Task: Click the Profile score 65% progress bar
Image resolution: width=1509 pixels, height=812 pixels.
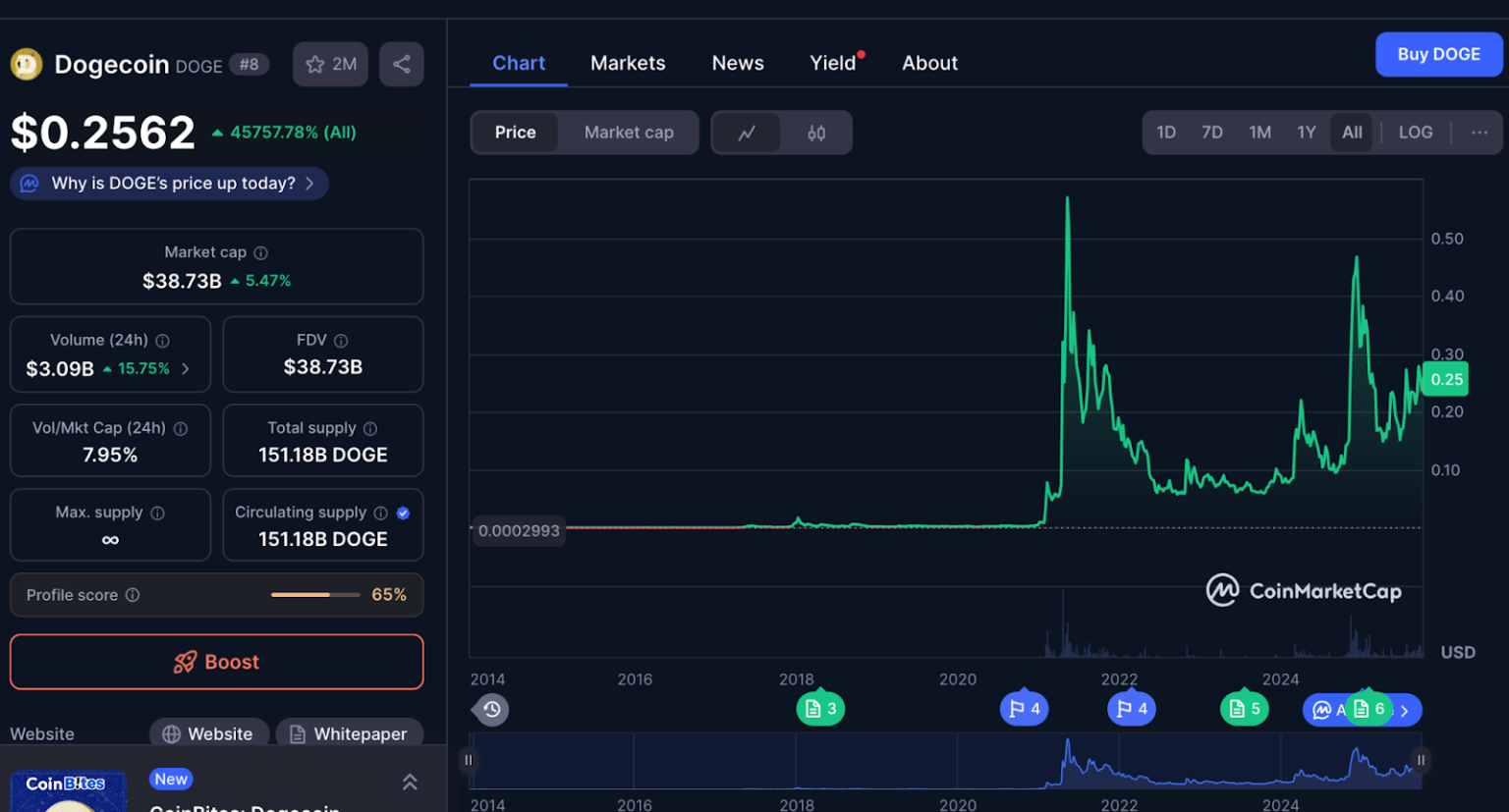Action: pos(315,594)
